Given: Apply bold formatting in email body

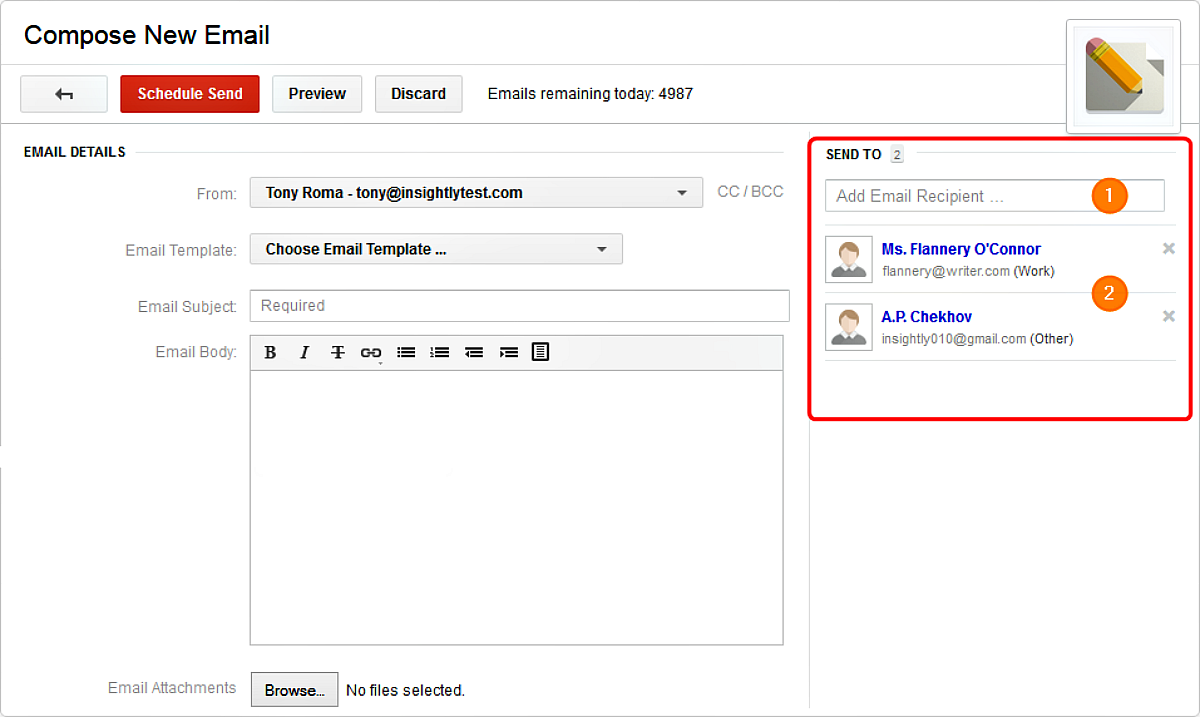Looking at the screenshot, I should [x=270, y=352].
